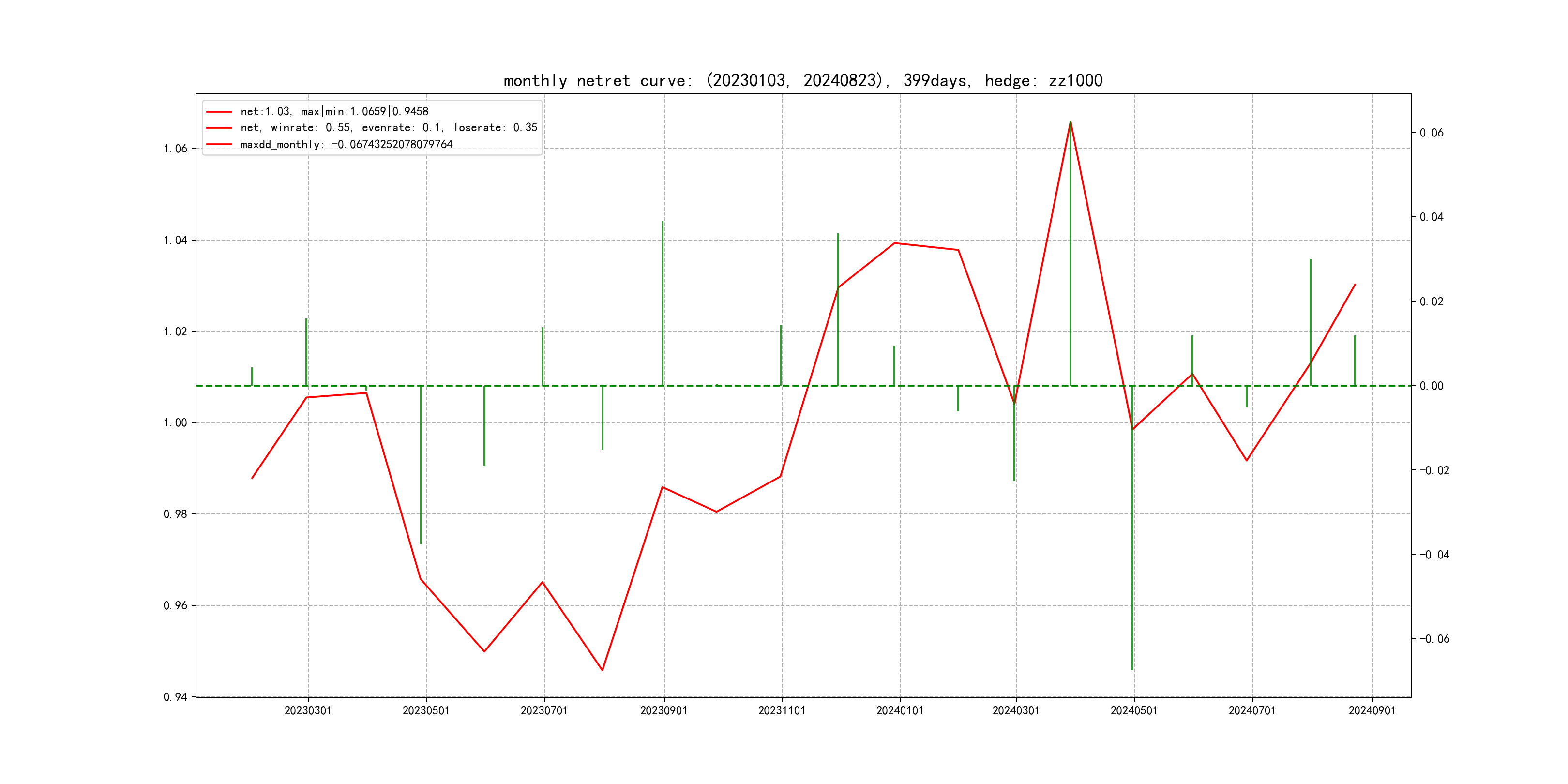Click the final endpoint of red curve
The image size is (1568, 784).
(1355, 284)
